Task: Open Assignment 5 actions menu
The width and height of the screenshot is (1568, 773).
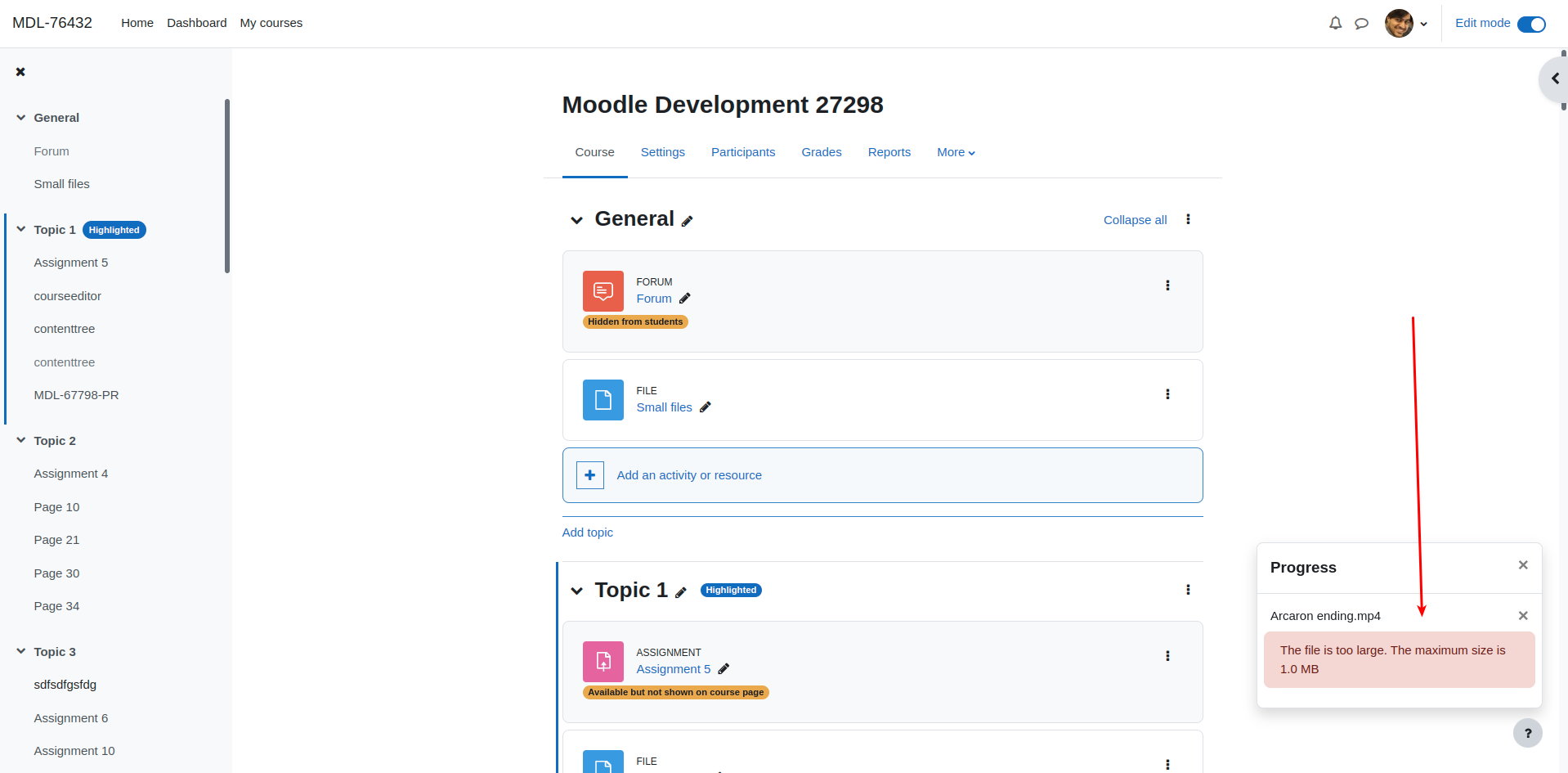Action: click(x=1167, y=656)
